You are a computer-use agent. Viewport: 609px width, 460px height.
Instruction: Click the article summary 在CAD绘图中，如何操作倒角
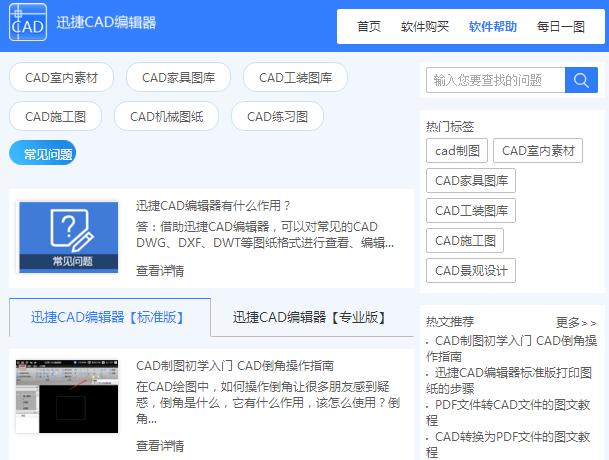268,402
